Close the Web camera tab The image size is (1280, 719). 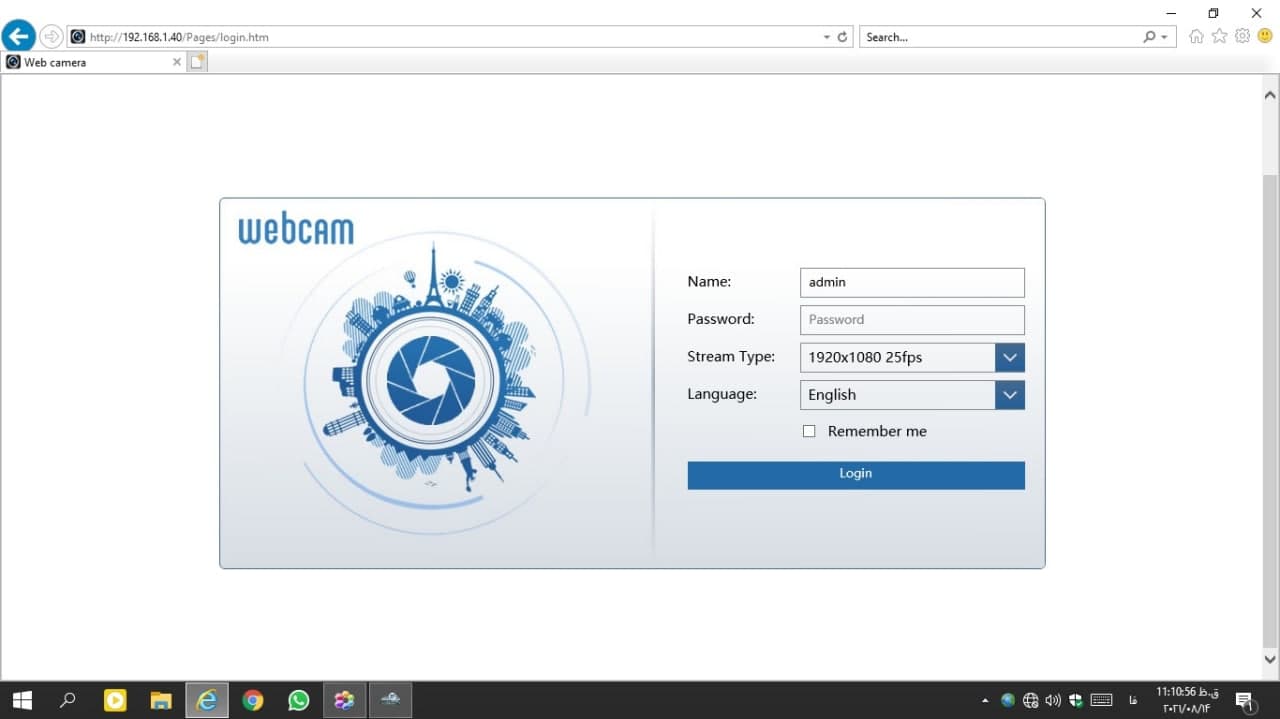(177, 62)
